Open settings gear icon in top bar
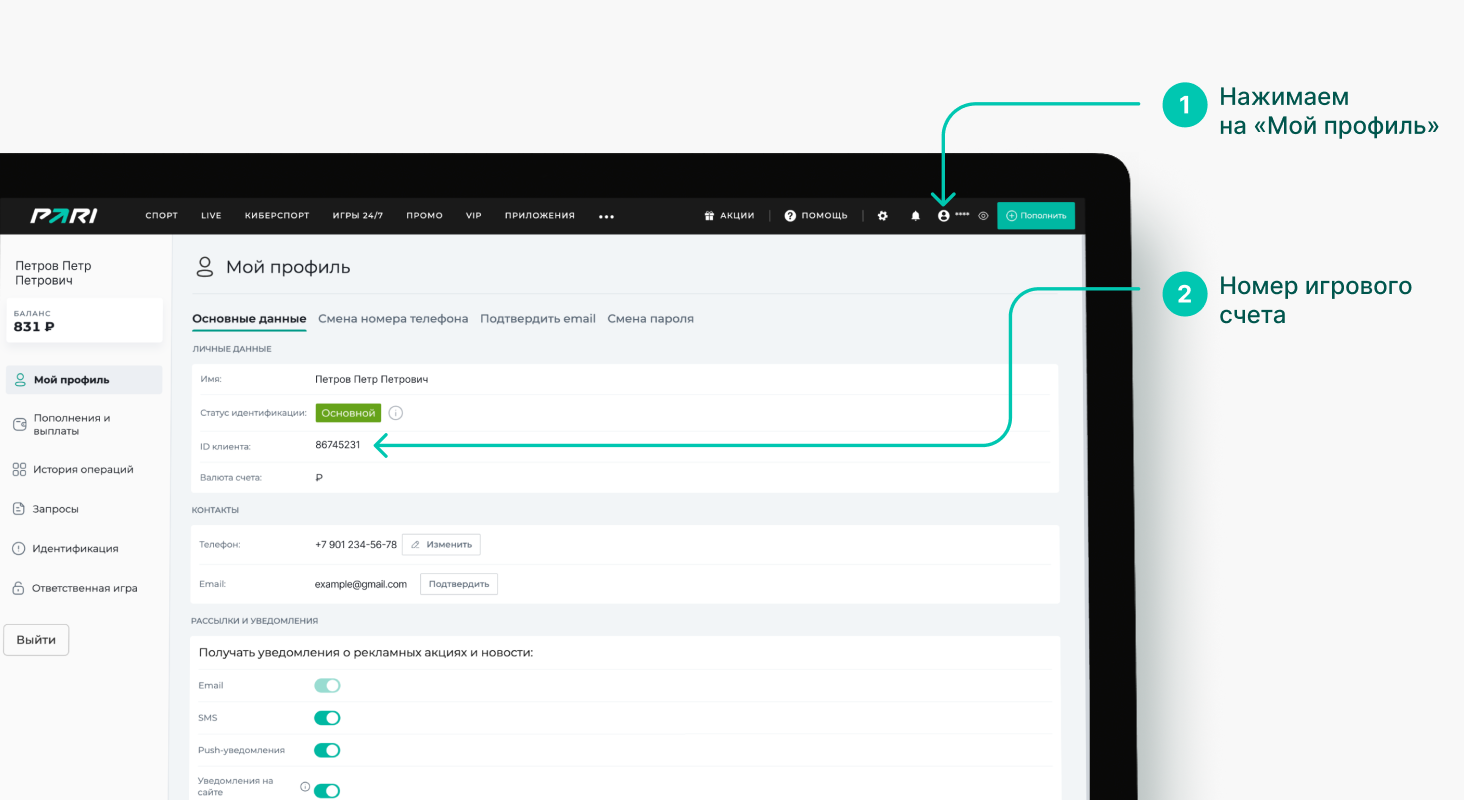The height and width of the screenshot is (801, 1464). click(x=882, y=215)
